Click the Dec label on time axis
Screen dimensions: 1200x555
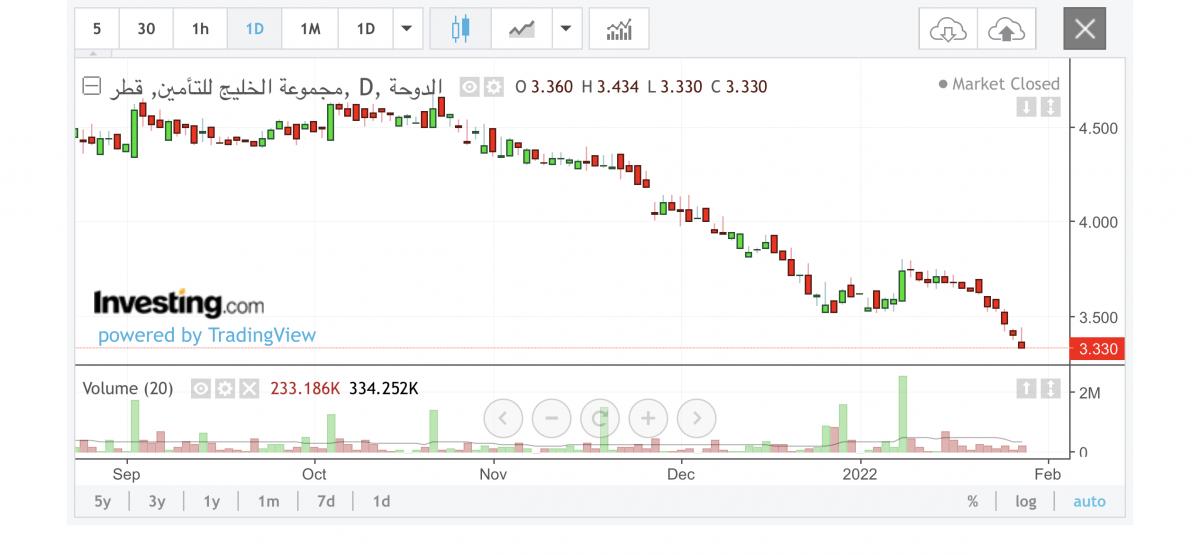(x=681, y=474)
